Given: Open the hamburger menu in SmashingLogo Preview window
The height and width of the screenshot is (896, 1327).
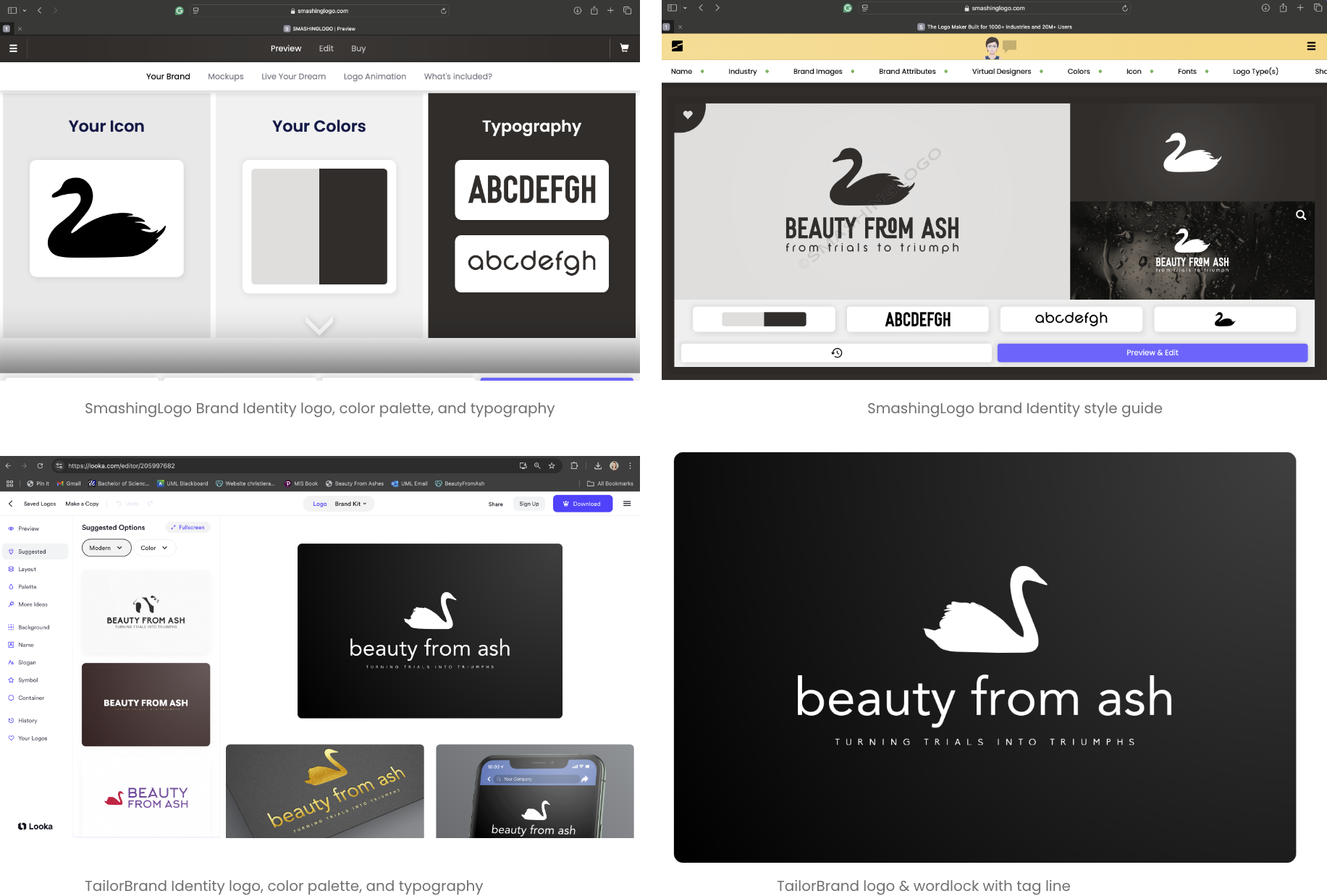Looking at the screenshot, I should pos(13,48).
